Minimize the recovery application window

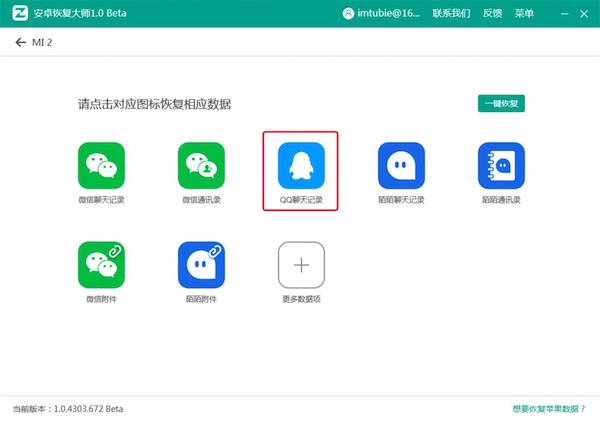click(564, 14)
